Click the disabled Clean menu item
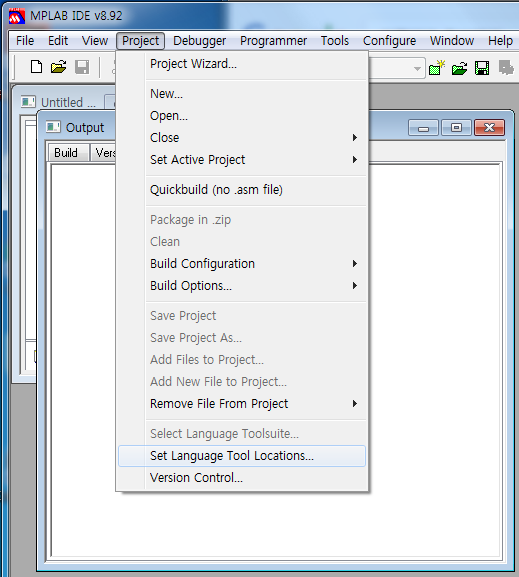 [242, 242]
